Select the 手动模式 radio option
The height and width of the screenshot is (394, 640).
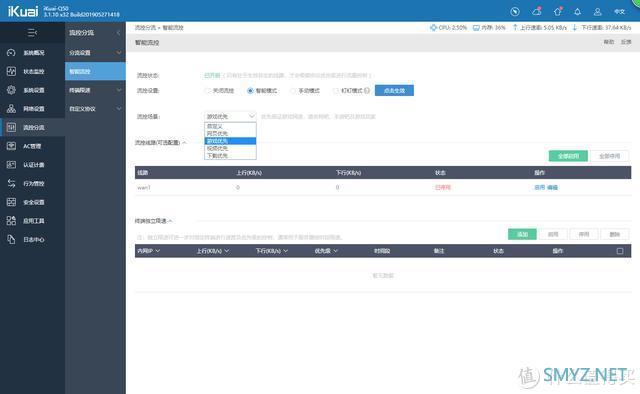pyautogui.click(x=293, y=91)
